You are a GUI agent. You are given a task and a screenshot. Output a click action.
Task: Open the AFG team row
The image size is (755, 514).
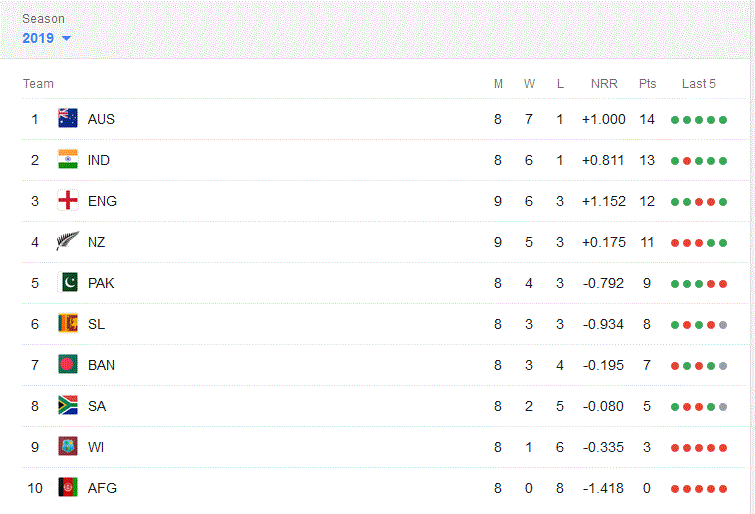click(384, 488)
